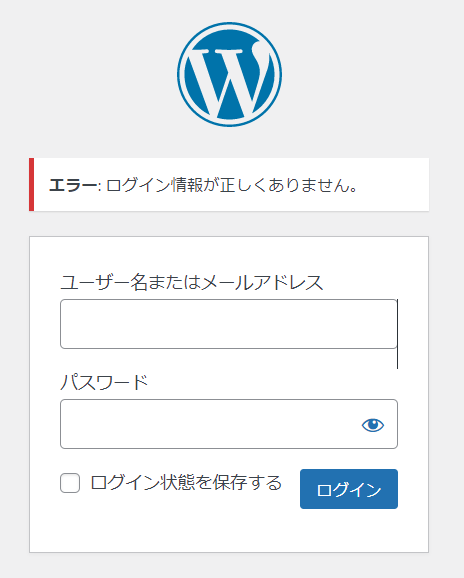Click the ログイン状態を保存する label text
This screenshot has width=464, height=578.
[x=186, y=483]
